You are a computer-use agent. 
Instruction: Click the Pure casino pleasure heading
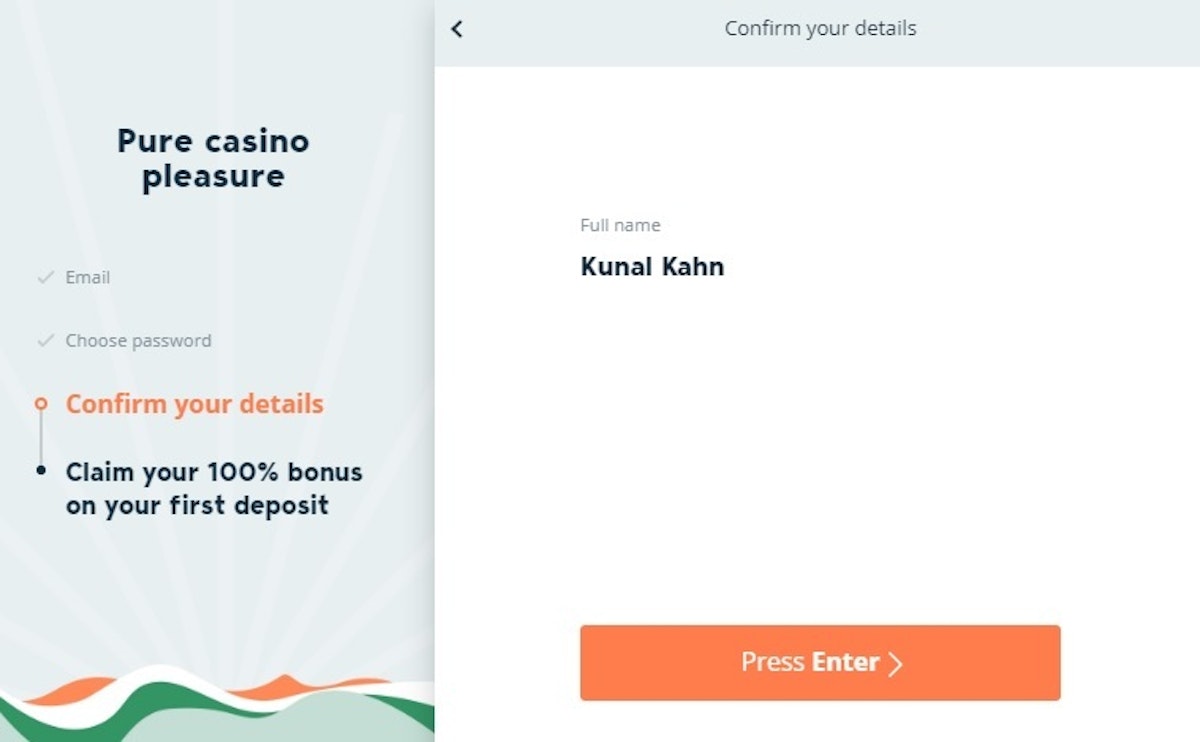point(213,158)
